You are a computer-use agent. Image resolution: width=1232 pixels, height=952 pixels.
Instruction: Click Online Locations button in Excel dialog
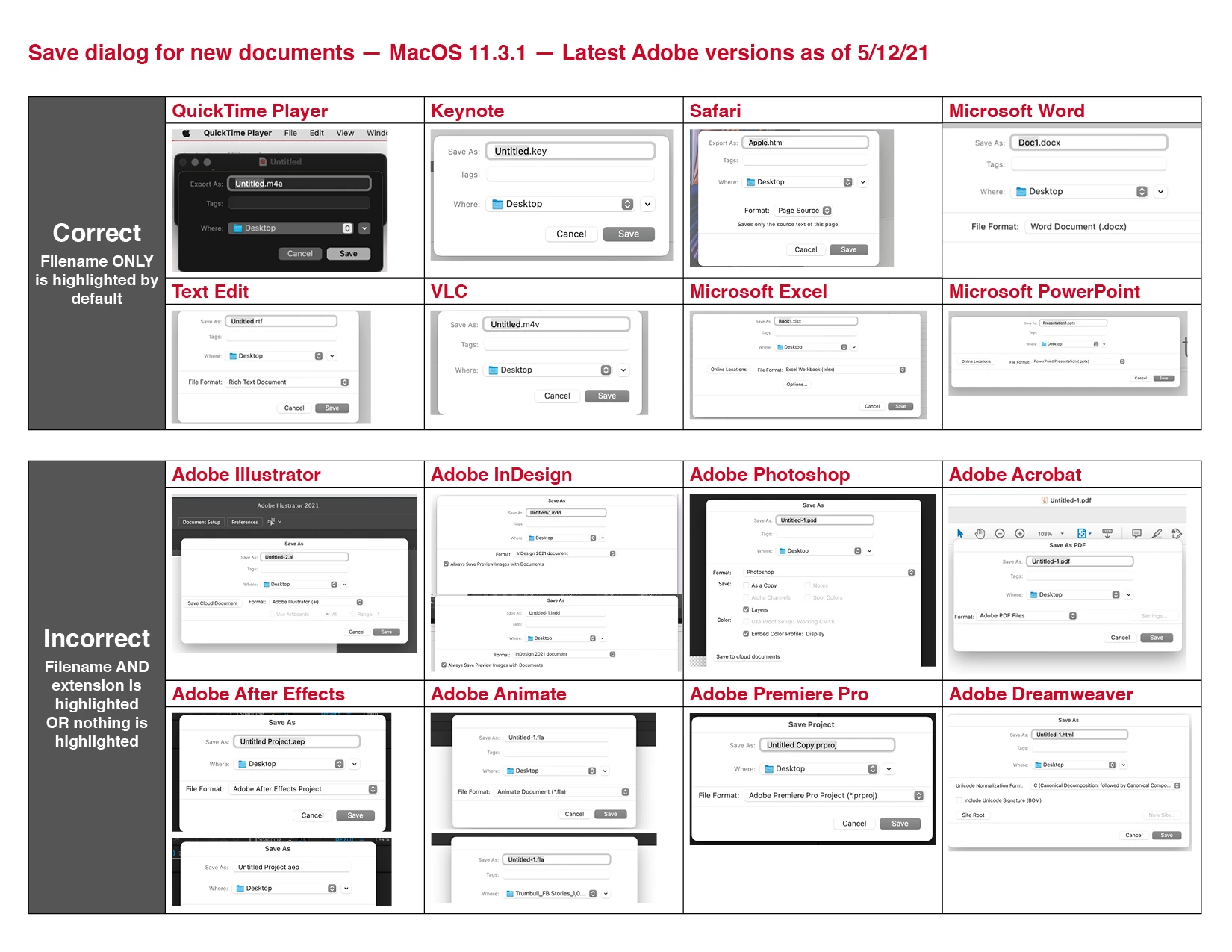tap(729, 370)
